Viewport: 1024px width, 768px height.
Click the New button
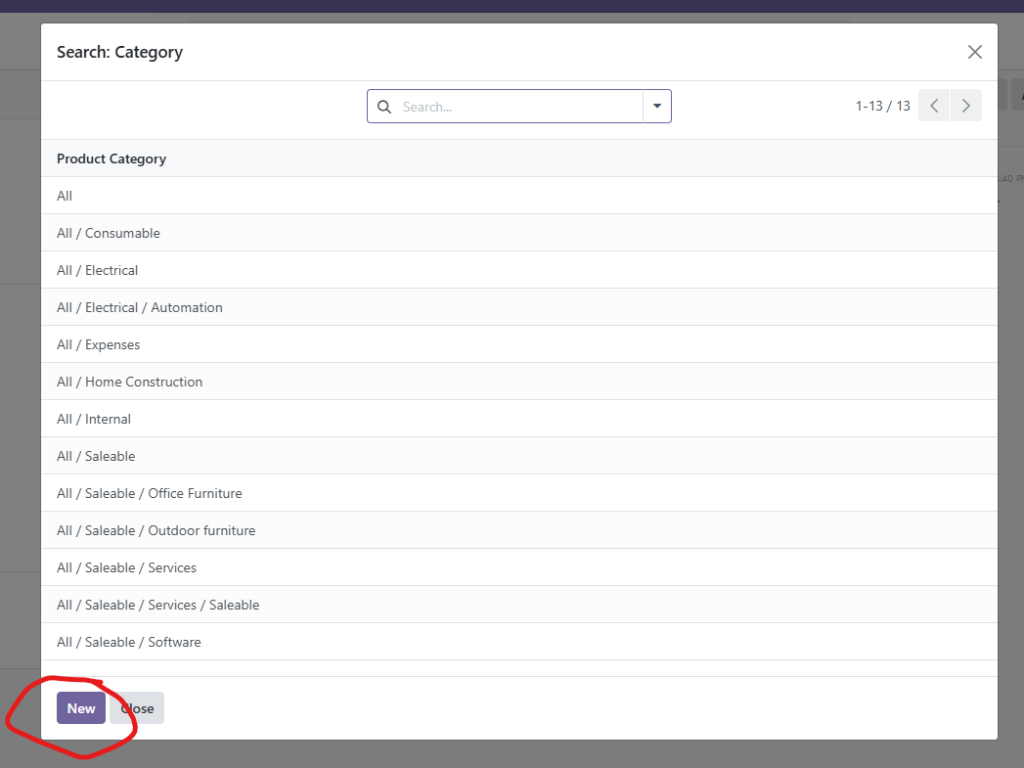click(x=81, y=708)
